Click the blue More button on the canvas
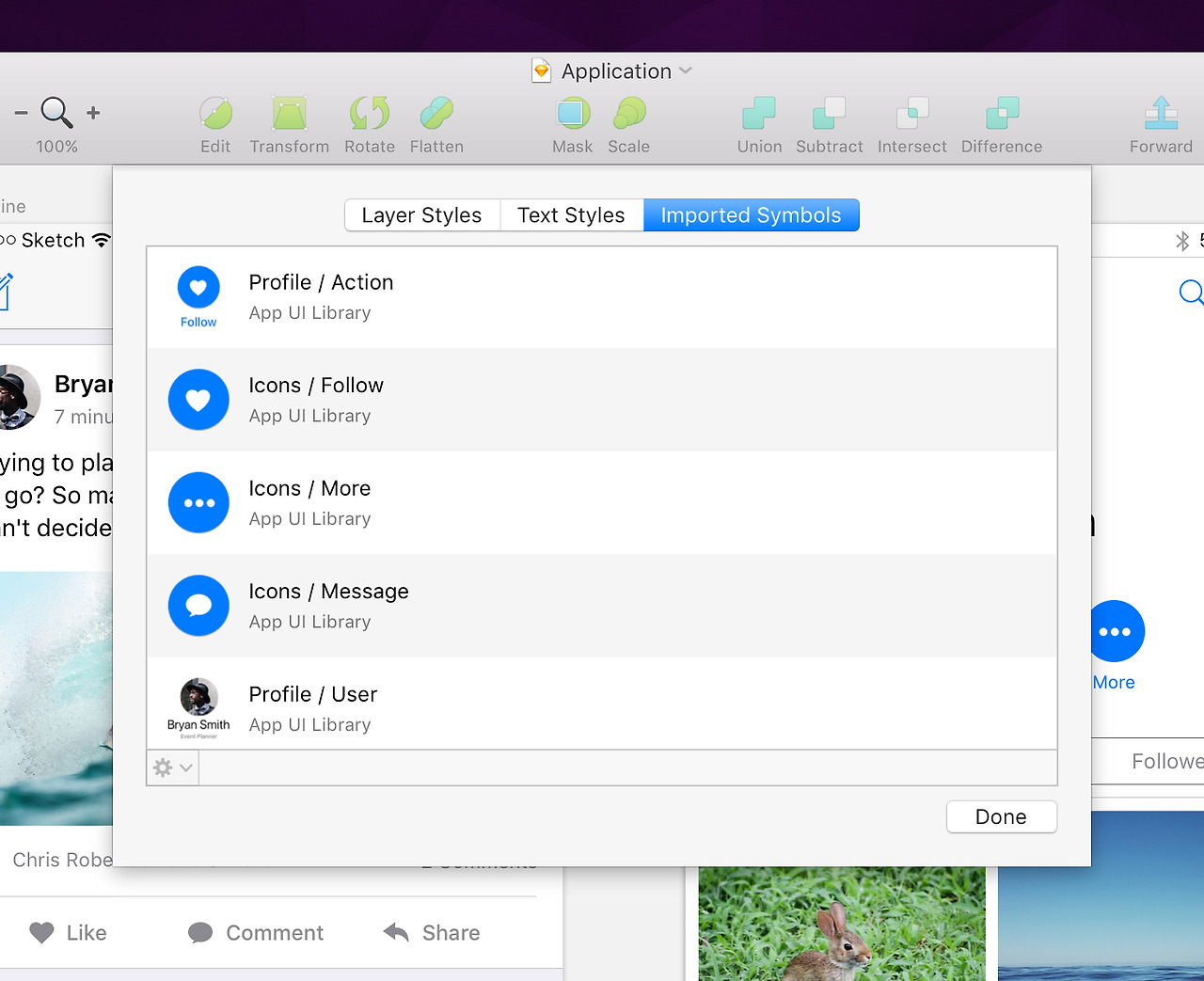 [x=1117, y=631]
